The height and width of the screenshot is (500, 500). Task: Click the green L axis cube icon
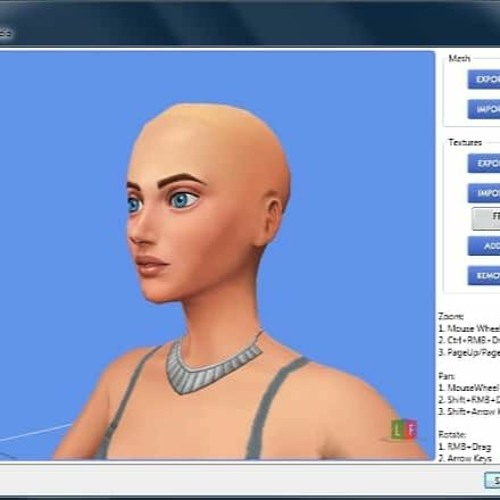tap(397, 430)
